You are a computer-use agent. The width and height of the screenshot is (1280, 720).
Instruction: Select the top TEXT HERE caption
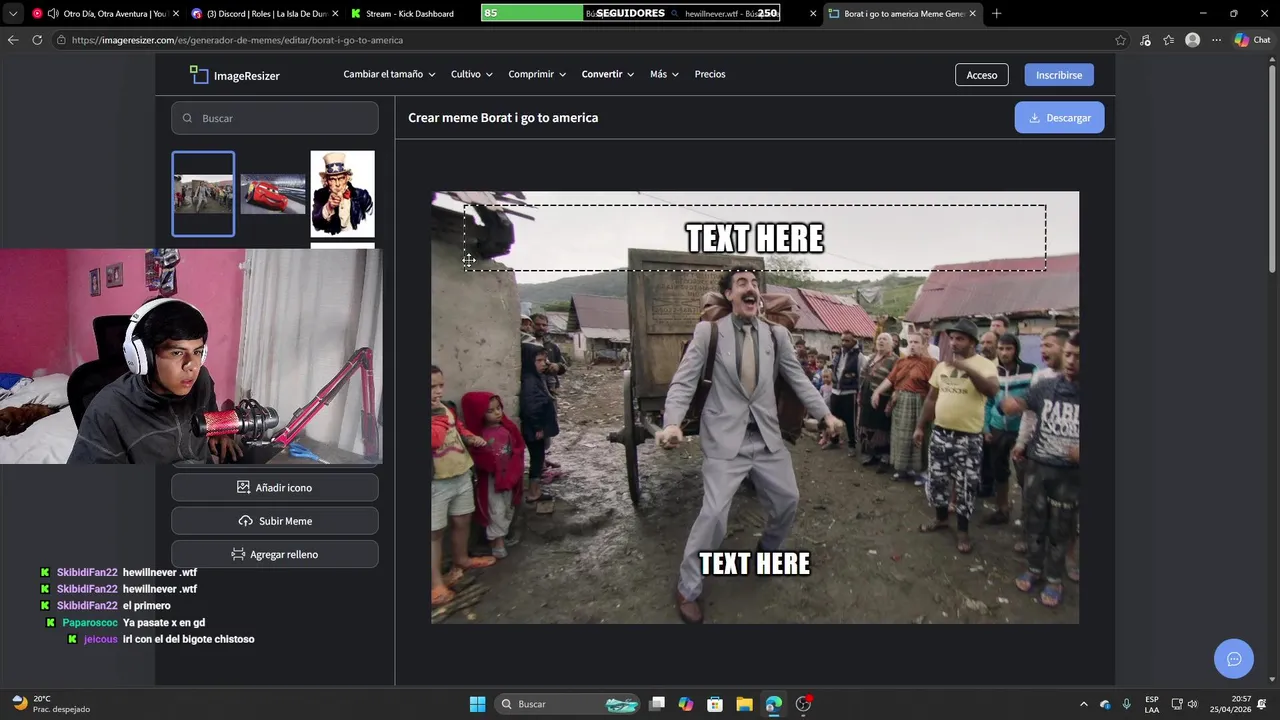(x=754, y=238)
